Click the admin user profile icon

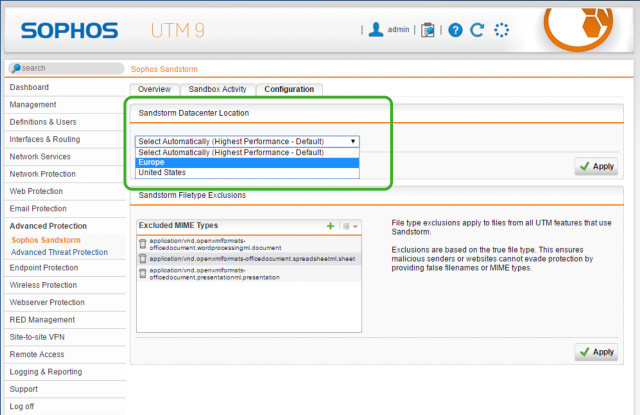pos(376,30)
